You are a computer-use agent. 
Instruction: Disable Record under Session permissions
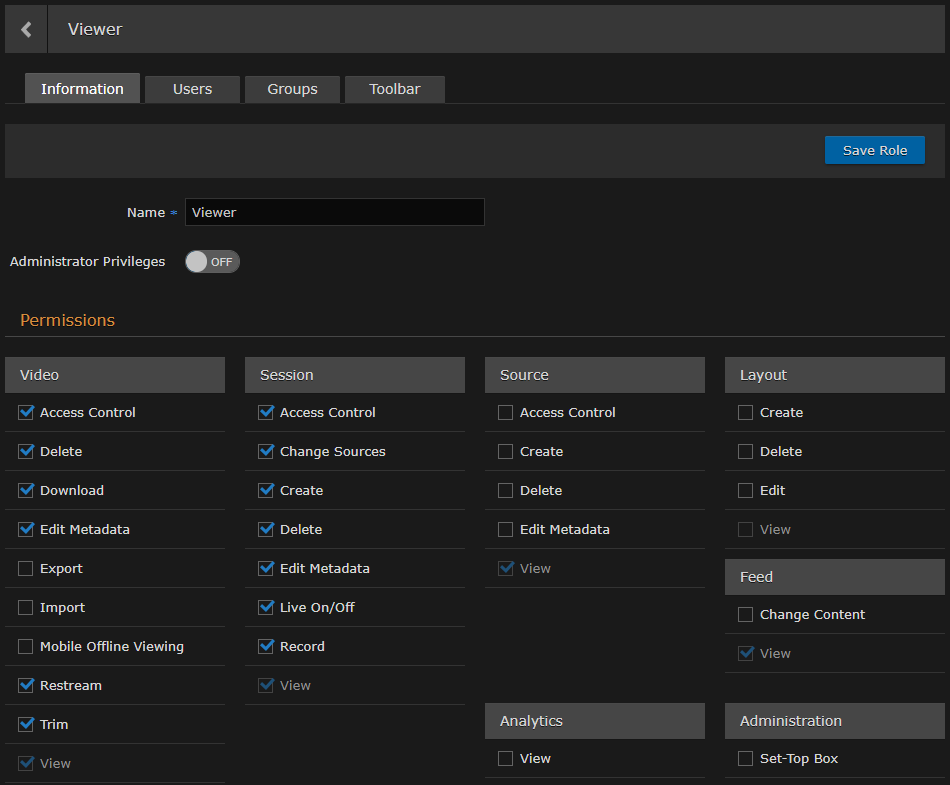(x=265, y=646)
